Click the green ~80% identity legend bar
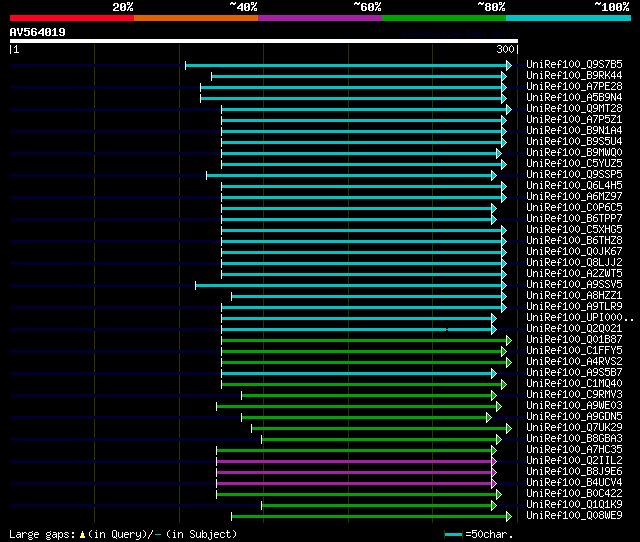640x542 pixels. pos(444,18)
